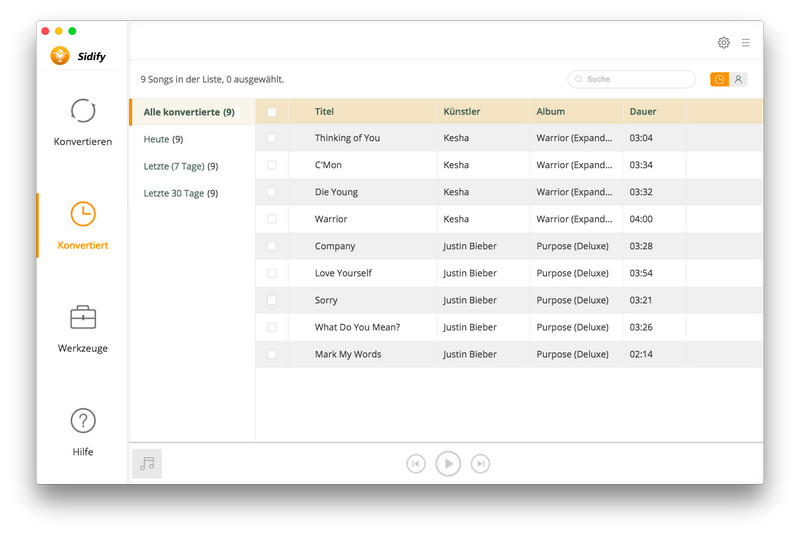Check the box for Mark My Words
This screenshot has width=800, height=536.
pos(272,354)
